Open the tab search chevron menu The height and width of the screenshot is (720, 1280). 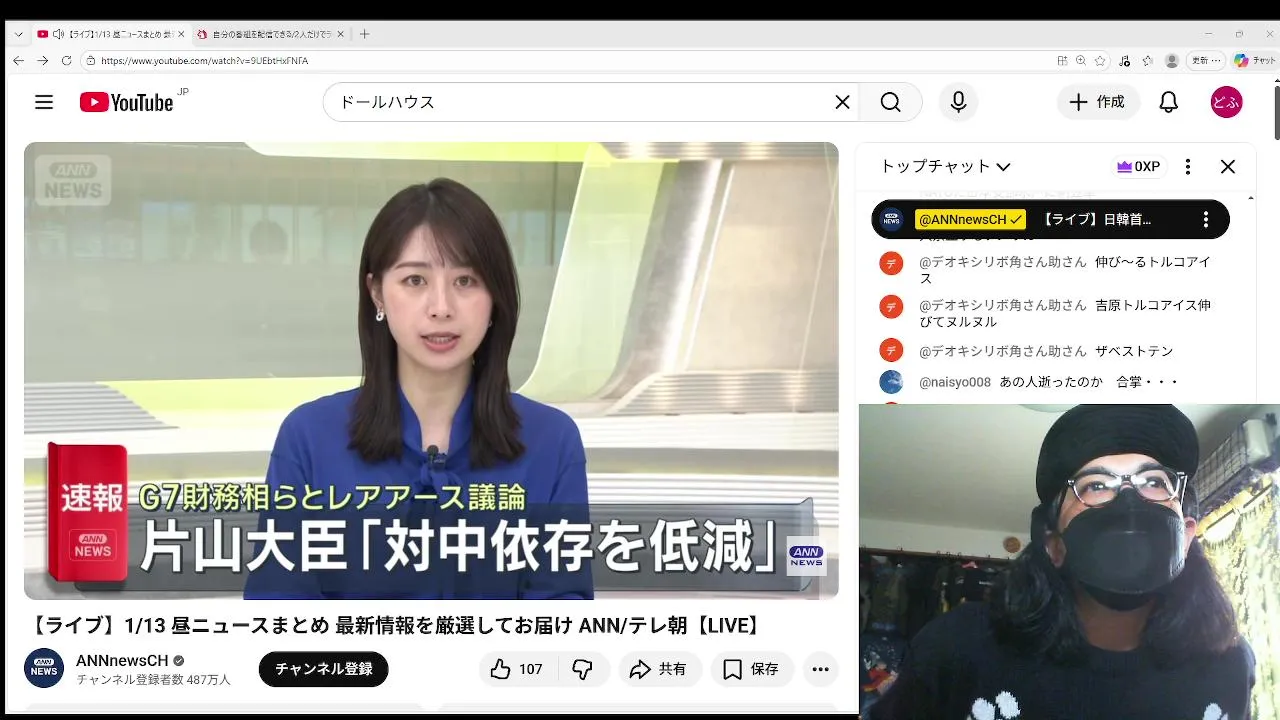18,34
